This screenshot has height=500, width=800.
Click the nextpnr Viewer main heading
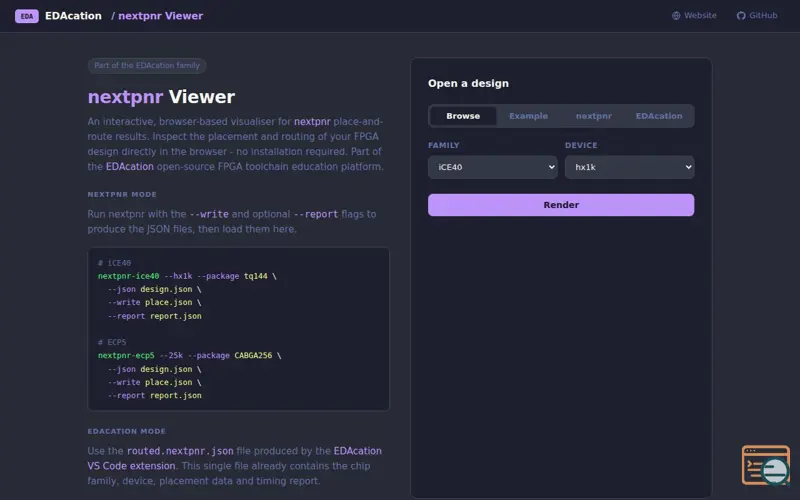[x=161, y=96]
